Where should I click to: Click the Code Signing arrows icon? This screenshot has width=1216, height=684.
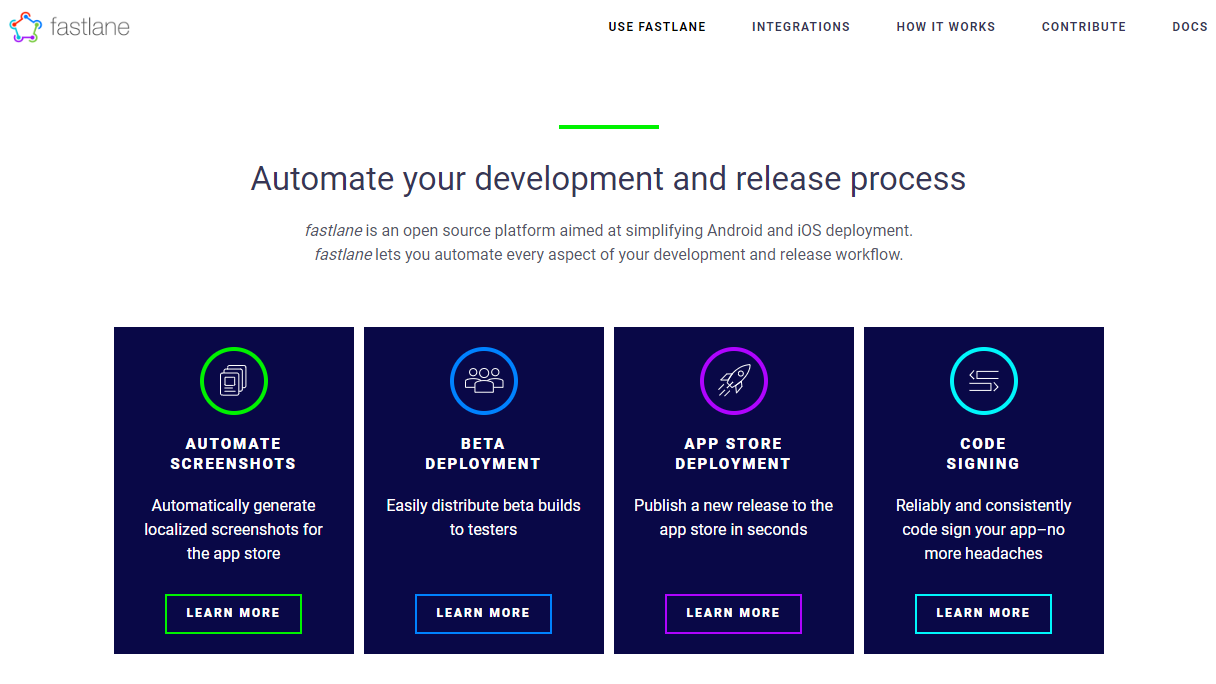pos(984,381)
